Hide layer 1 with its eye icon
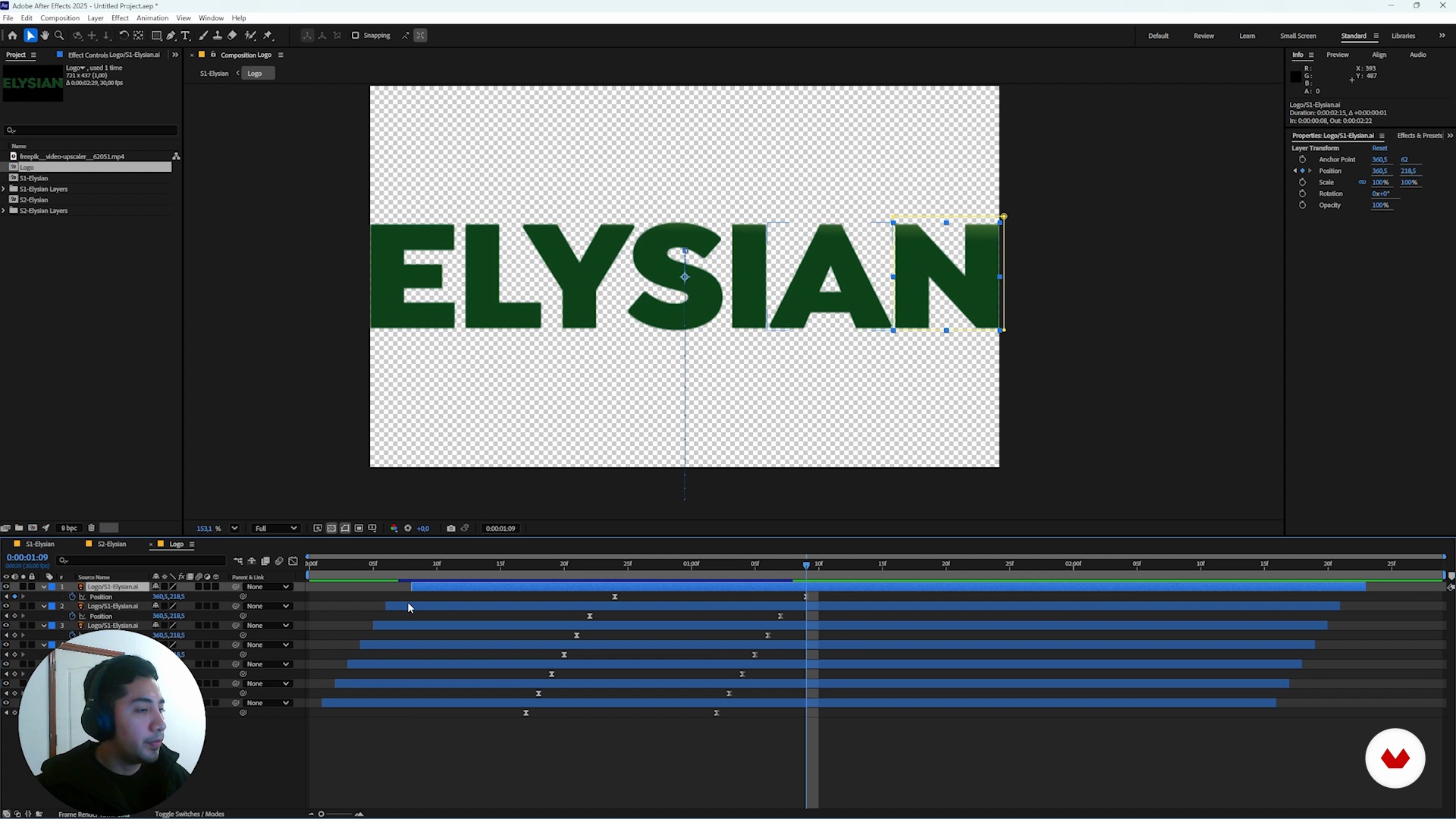 [x=6, y=587]
